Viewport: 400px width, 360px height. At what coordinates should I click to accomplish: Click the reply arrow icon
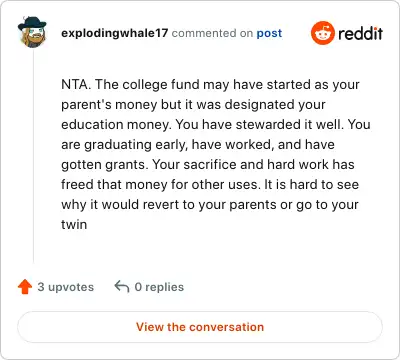(122, 286)
